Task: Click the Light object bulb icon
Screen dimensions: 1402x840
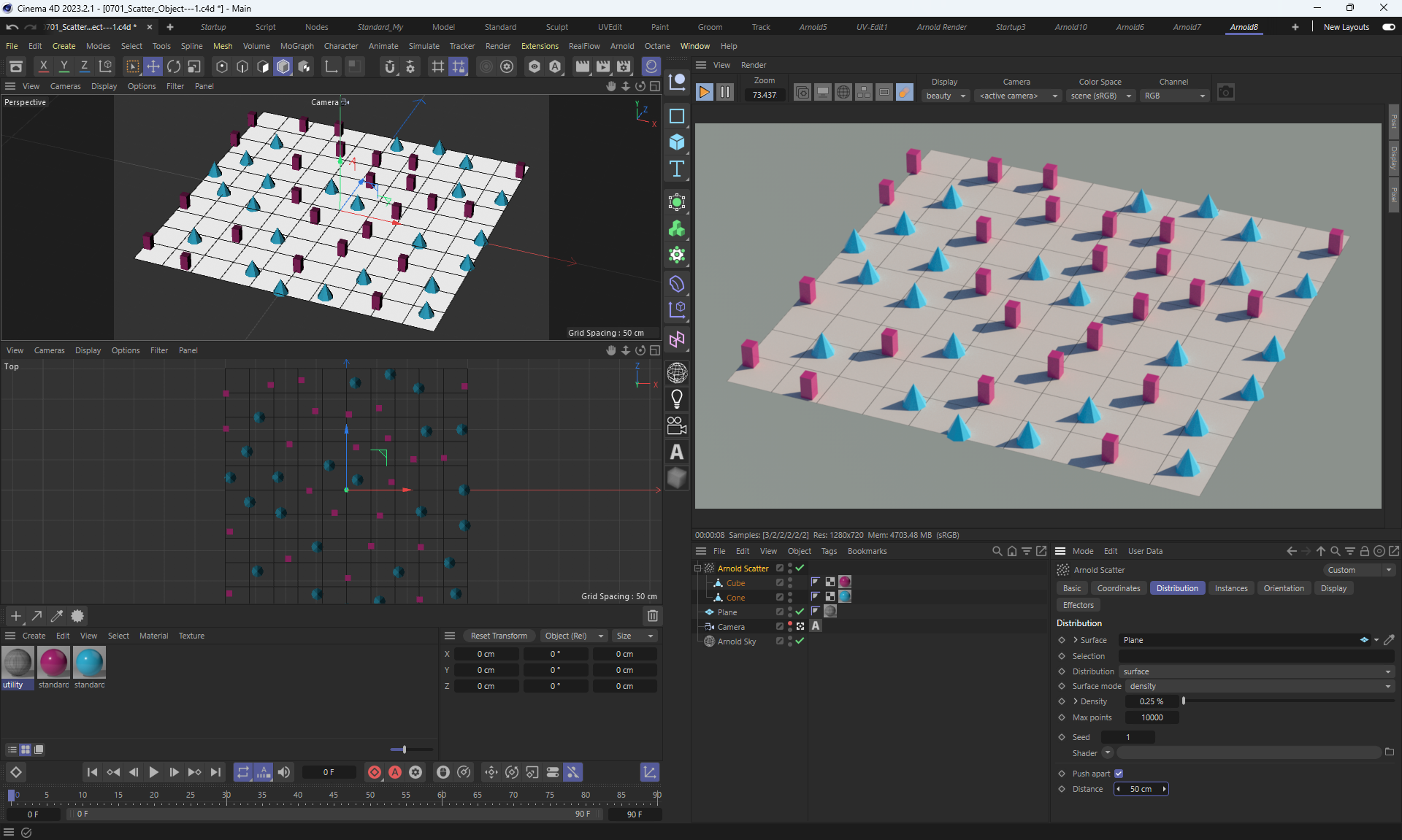Action: point(677,399)
